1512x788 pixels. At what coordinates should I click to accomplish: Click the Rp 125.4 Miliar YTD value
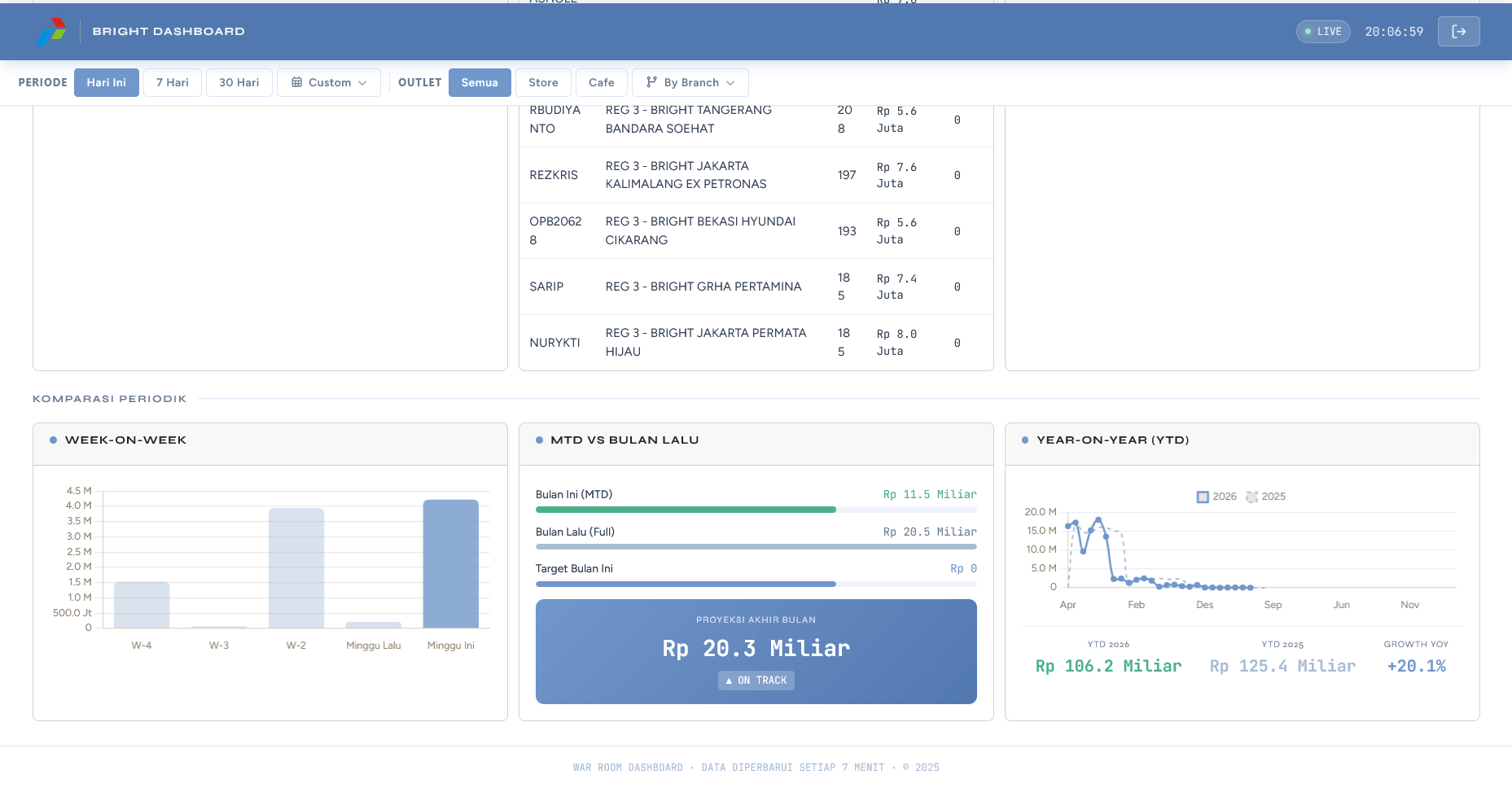click(1282, 667)
